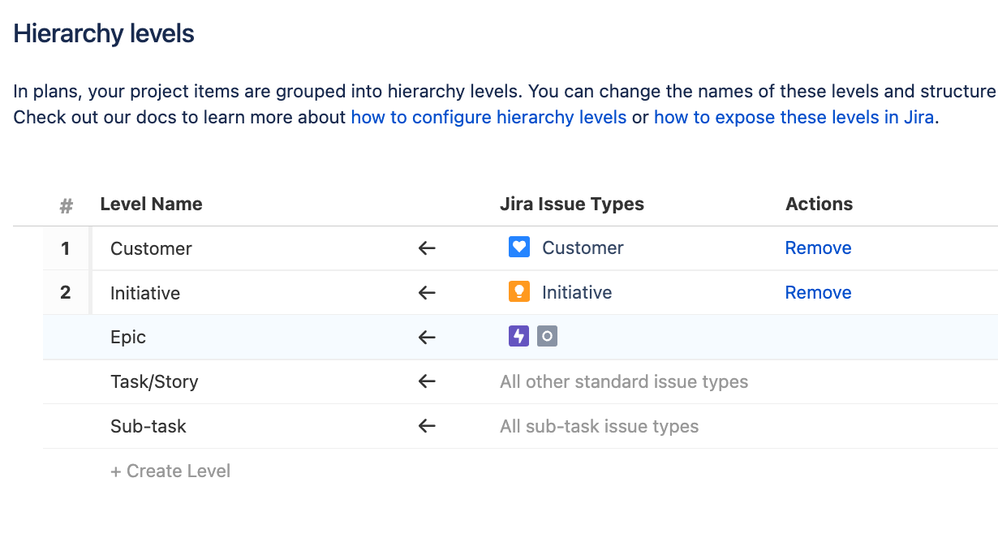Remove the Initiative hierarchy level

(x=817, y=293)
